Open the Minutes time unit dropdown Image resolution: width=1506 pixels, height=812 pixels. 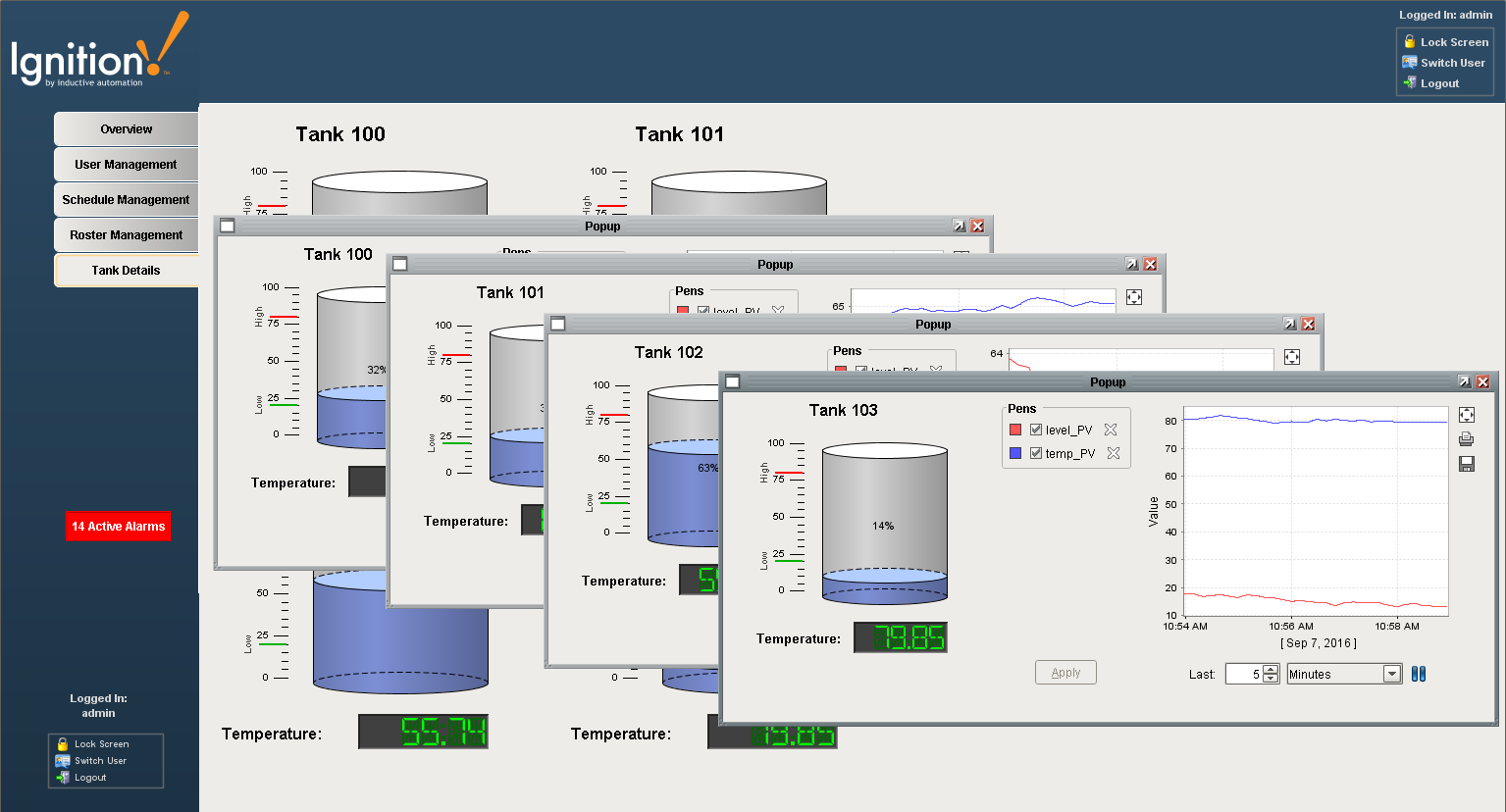(1391, 674)
